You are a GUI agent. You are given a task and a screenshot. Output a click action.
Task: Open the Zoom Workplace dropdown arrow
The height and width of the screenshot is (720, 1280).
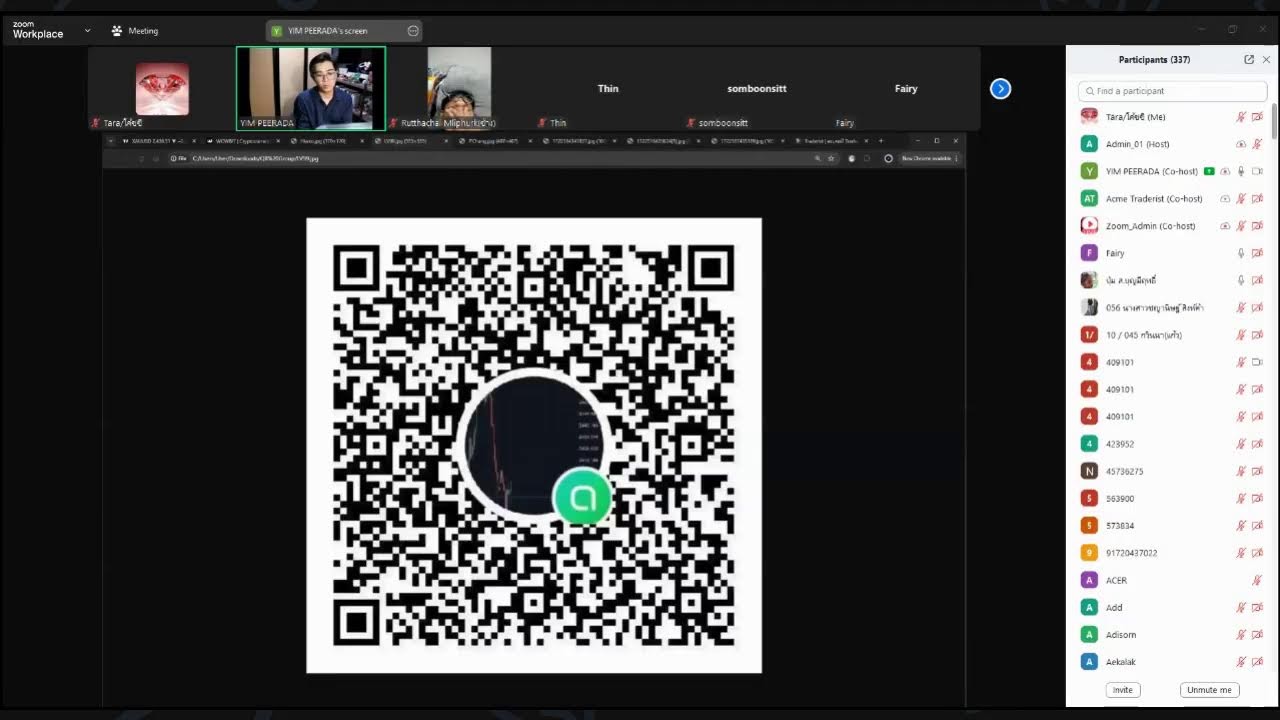(88, 31)
